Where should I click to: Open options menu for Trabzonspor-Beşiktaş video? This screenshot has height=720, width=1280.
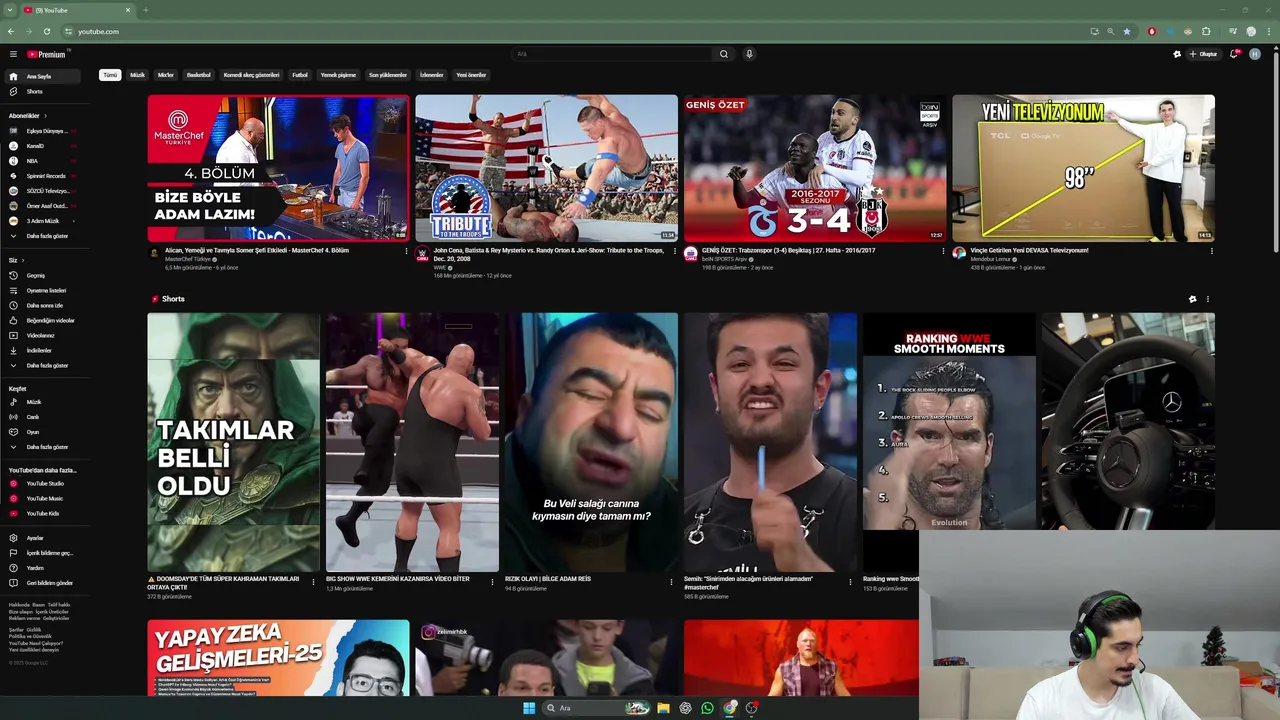(943, 251)
